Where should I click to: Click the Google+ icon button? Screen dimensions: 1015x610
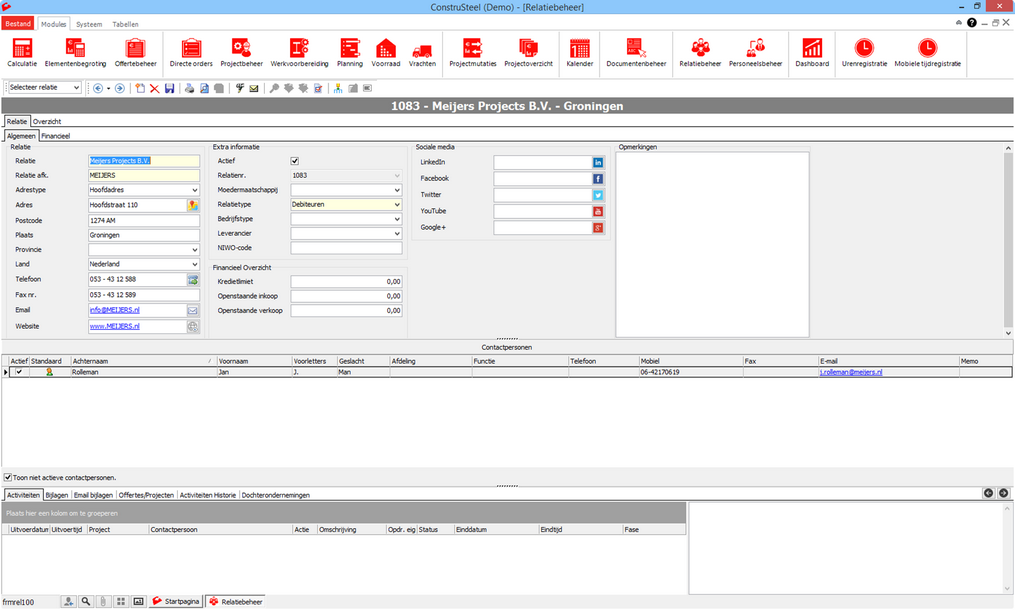[x=598, y=227]
